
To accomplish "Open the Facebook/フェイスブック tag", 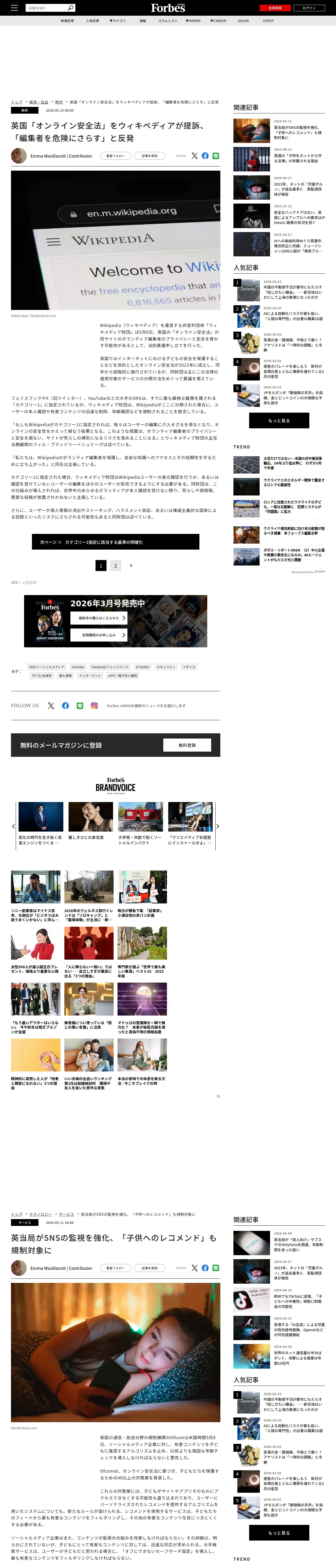I will (x=110, y=667).
